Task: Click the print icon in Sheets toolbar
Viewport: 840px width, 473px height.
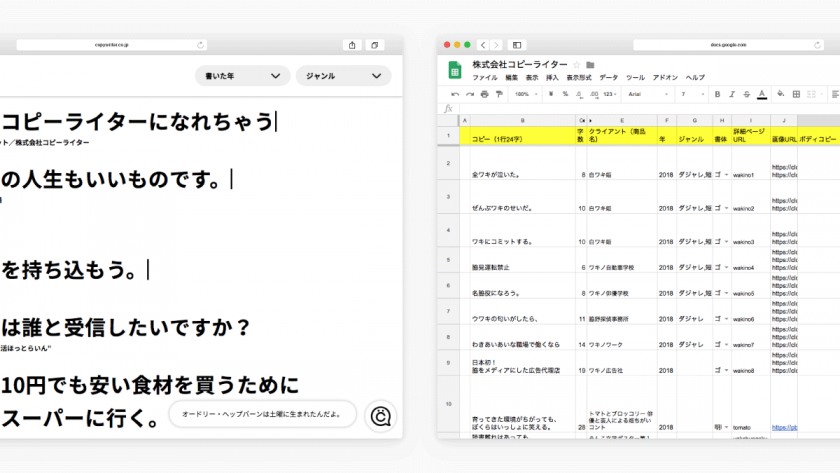Action: tap(484, 94)
